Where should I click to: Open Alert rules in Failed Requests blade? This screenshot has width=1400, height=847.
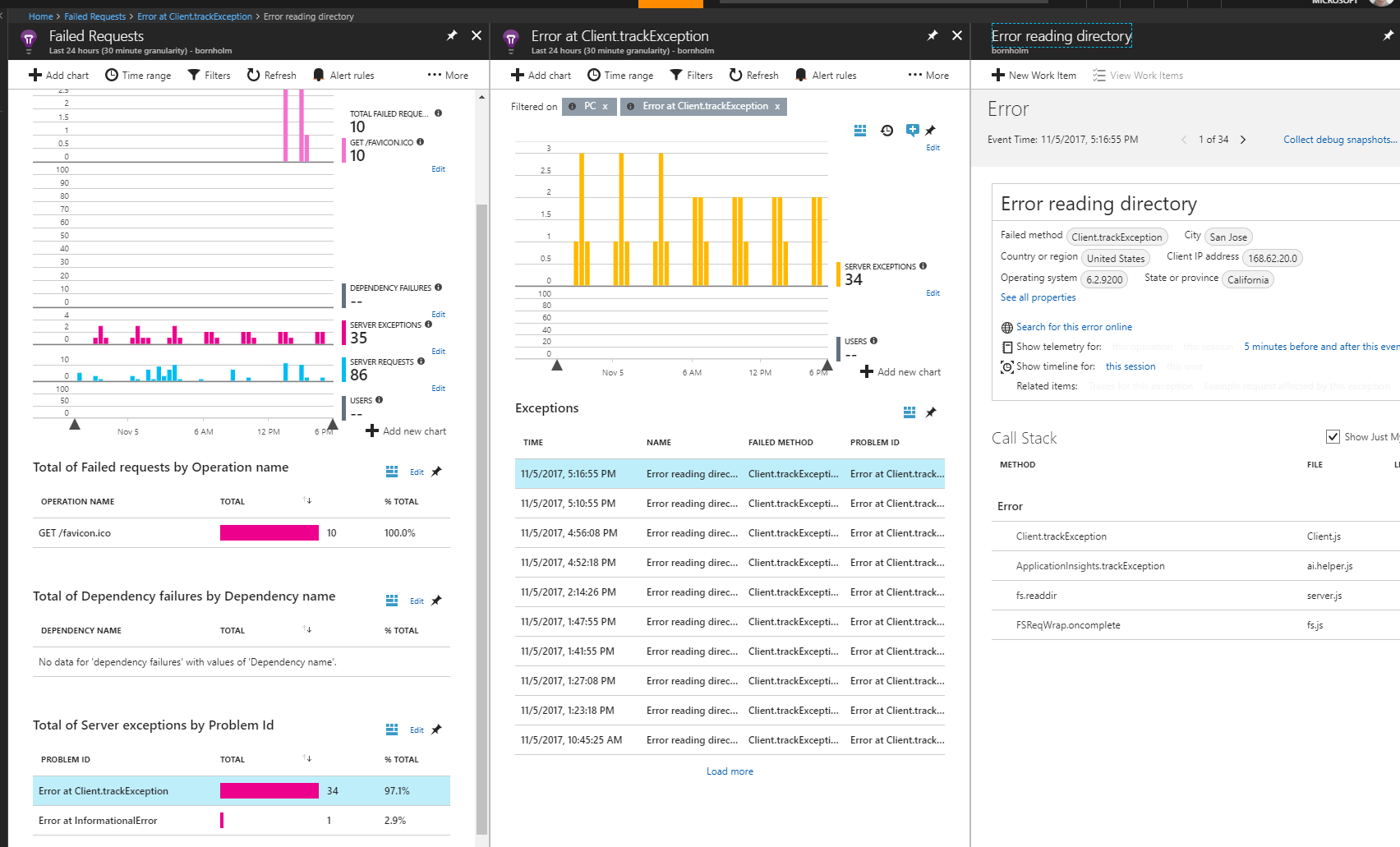(x=343, y=75)
